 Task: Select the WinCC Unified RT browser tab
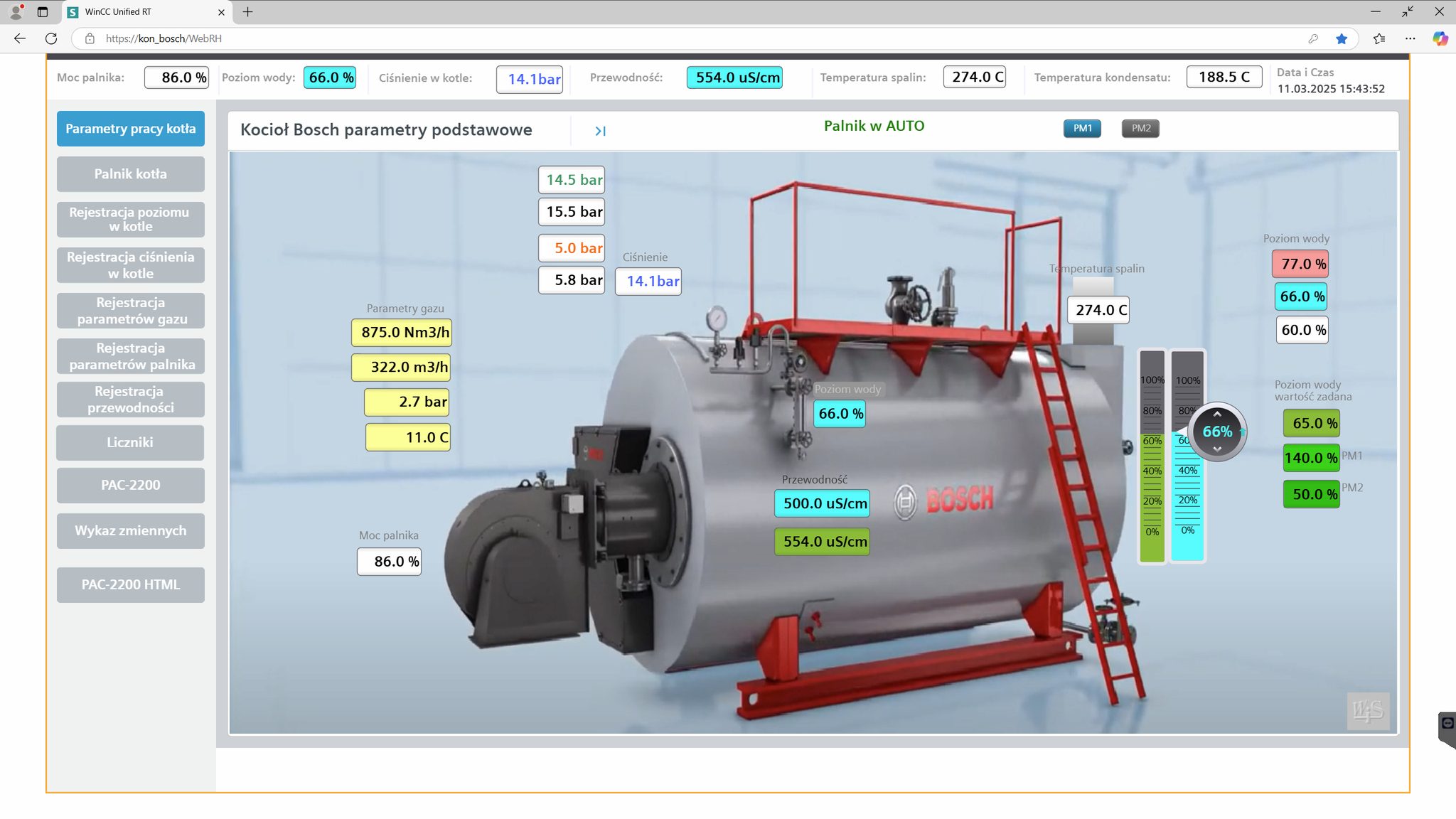tap(146, 12)
